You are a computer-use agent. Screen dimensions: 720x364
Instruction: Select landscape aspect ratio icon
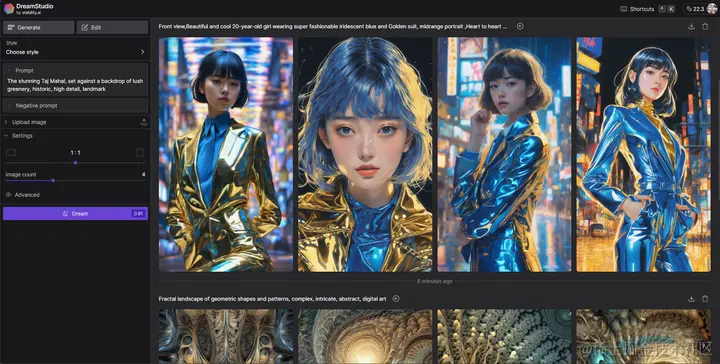coord(11,152)
